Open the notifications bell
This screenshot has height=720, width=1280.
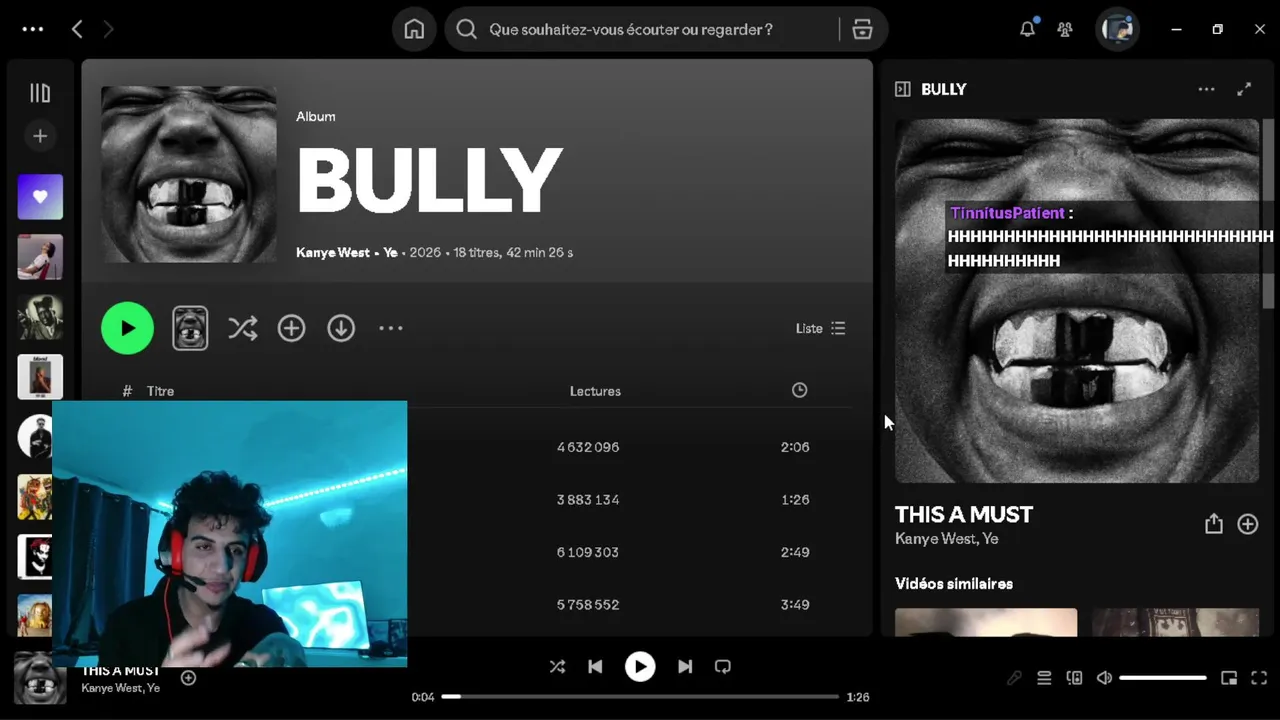point(1027,29)
